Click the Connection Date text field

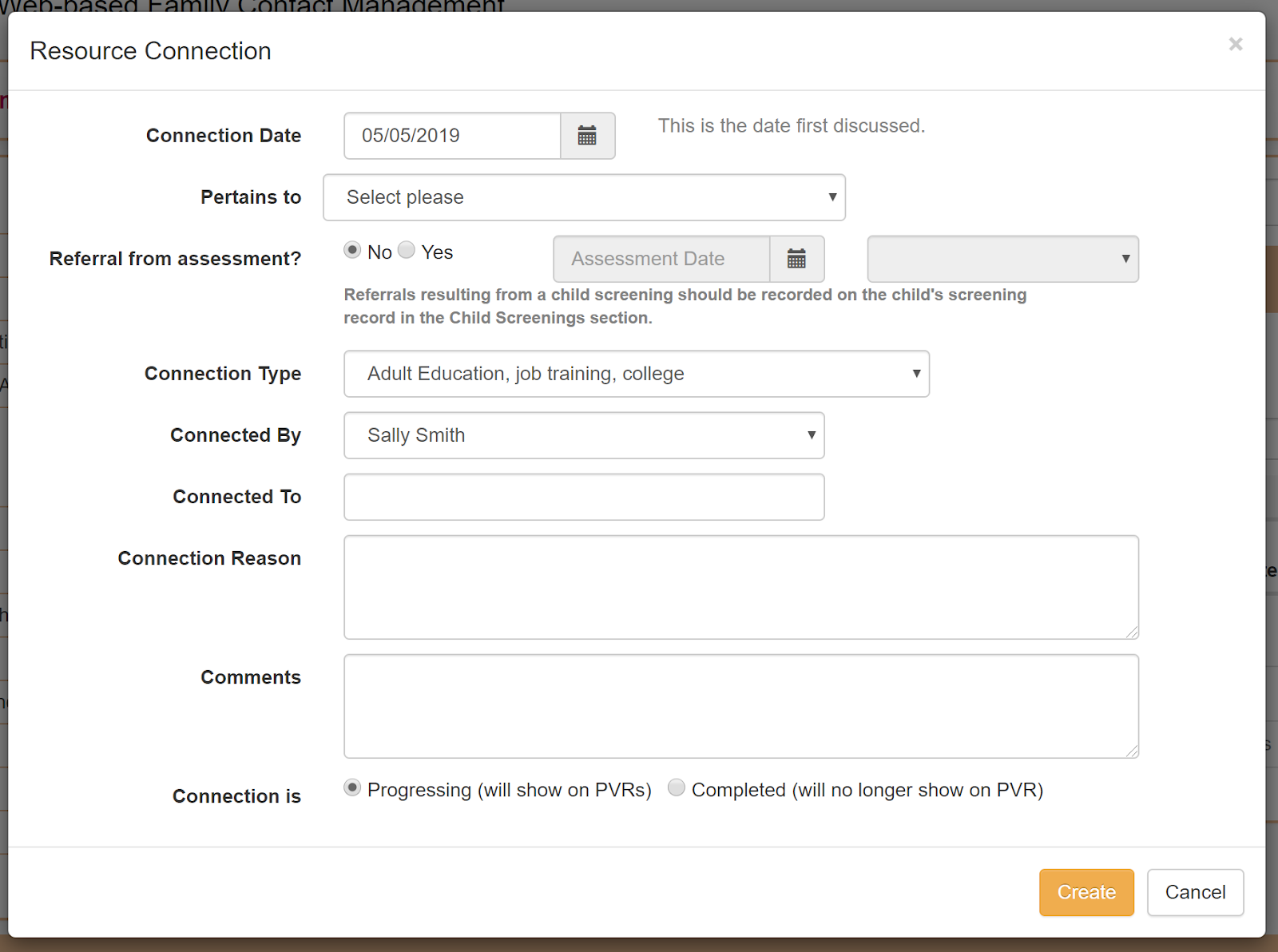tap(452, 136)
